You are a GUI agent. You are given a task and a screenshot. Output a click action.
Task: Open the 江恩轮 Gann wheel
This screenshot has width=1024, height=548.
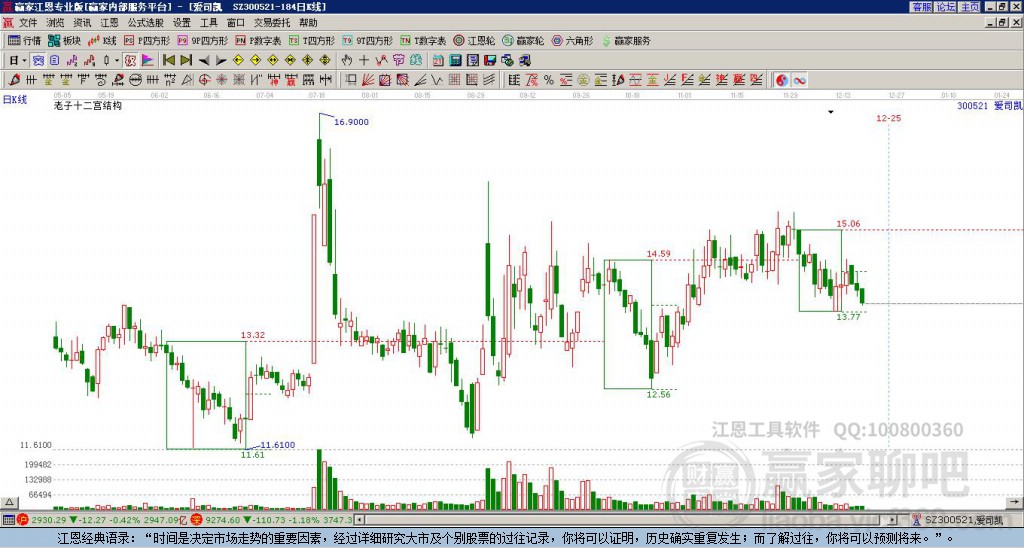(x=474, y=40)
